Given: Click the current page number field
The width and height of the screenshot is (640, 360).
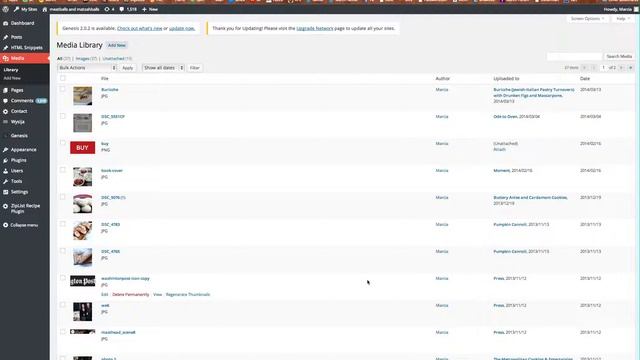Looking at the screenshot, I should pyautogui.click(x=603, y=68).
